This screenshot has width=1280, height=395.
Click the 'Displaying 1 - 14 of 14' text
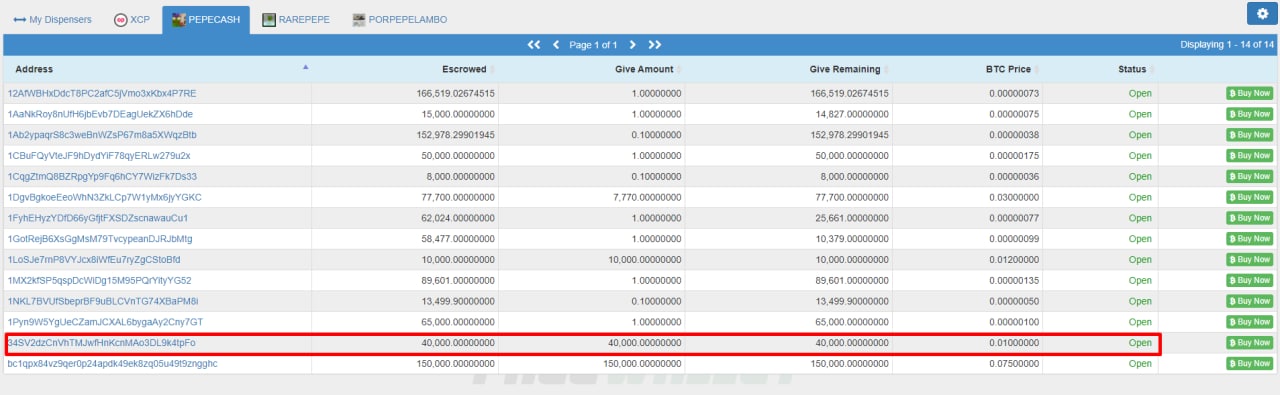(x=1227, y=45)
